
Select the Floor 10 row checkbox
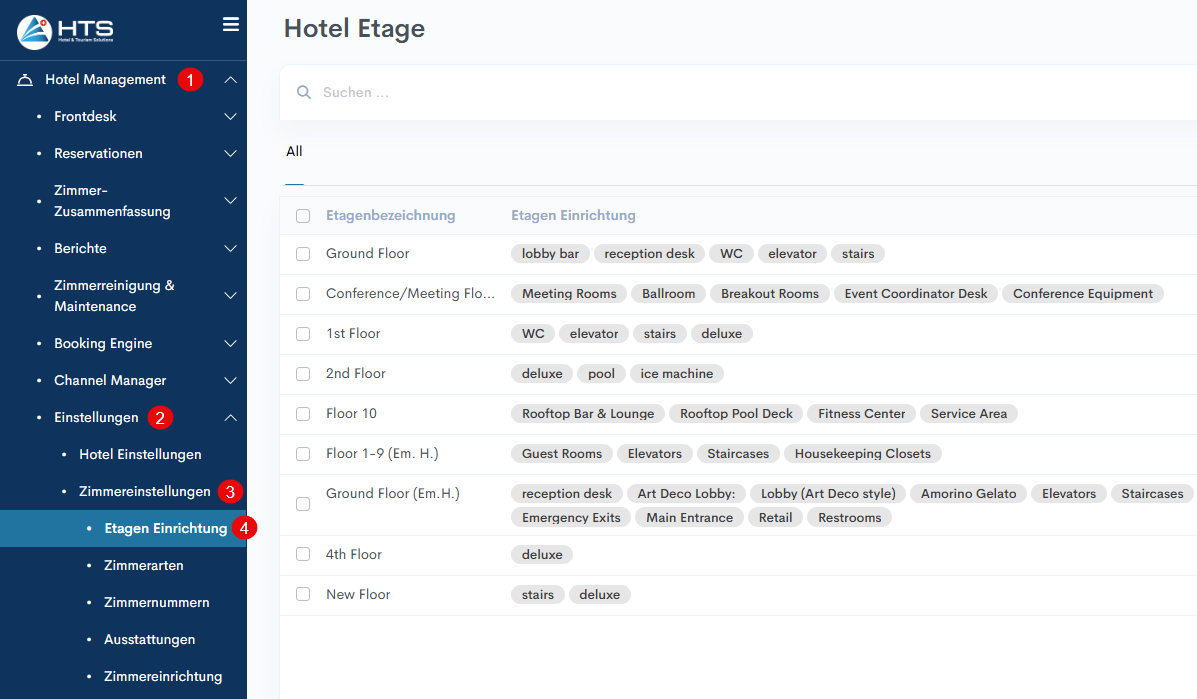[x=303, y=414]
